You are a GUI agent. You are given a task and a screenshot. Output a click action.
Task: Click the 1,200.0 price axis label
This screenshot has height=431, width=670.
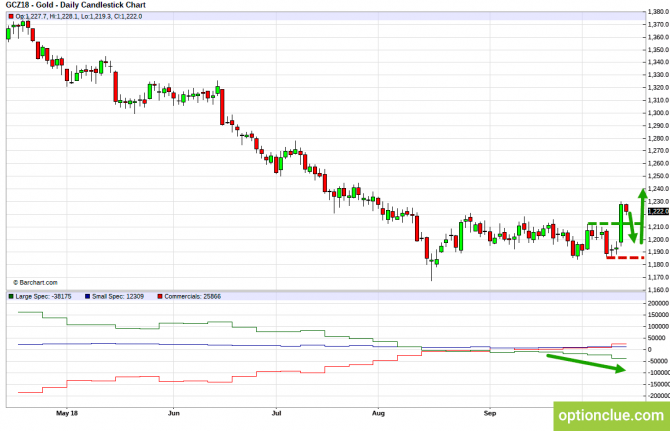click(x=658, y=239)
